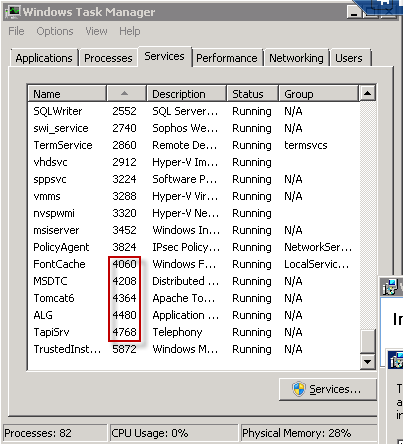Click the 'Sophos We...' description

185,128
